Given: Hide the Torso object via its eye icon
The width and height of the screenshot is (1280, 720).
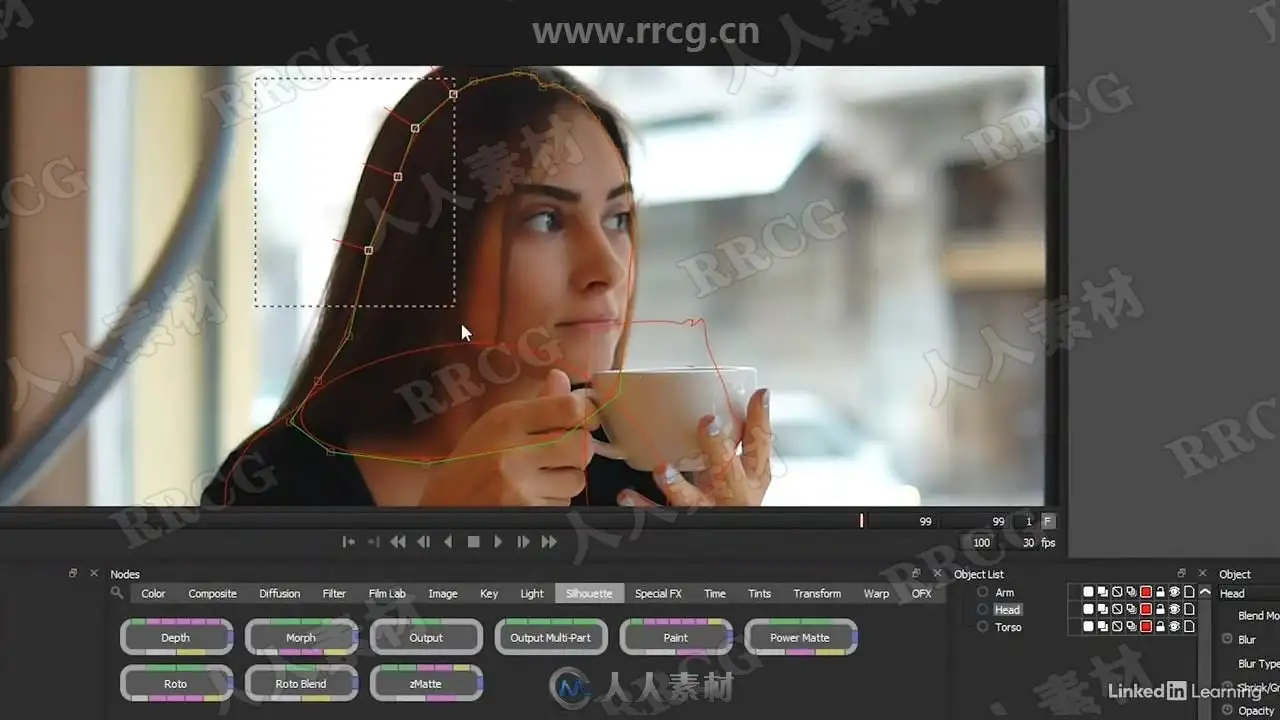Looking at the screenshot, I should click(1174, 626).
